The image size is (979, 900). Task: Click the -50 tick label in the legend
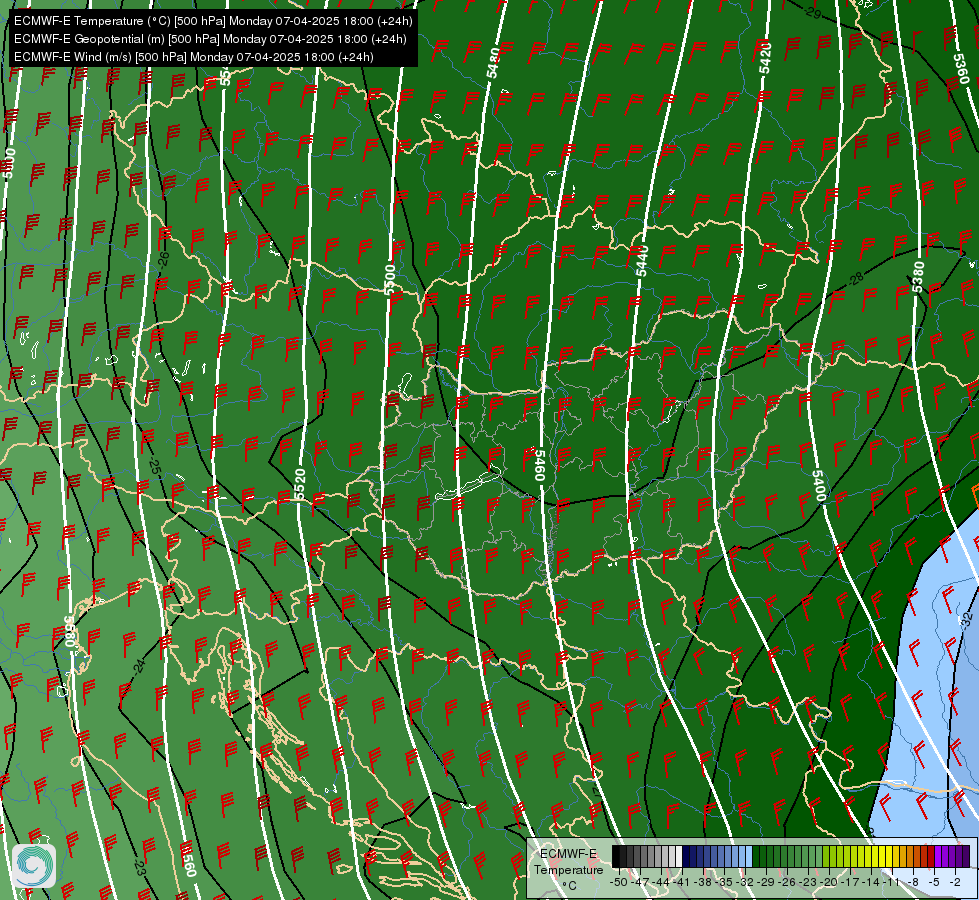tap(618, 882)
